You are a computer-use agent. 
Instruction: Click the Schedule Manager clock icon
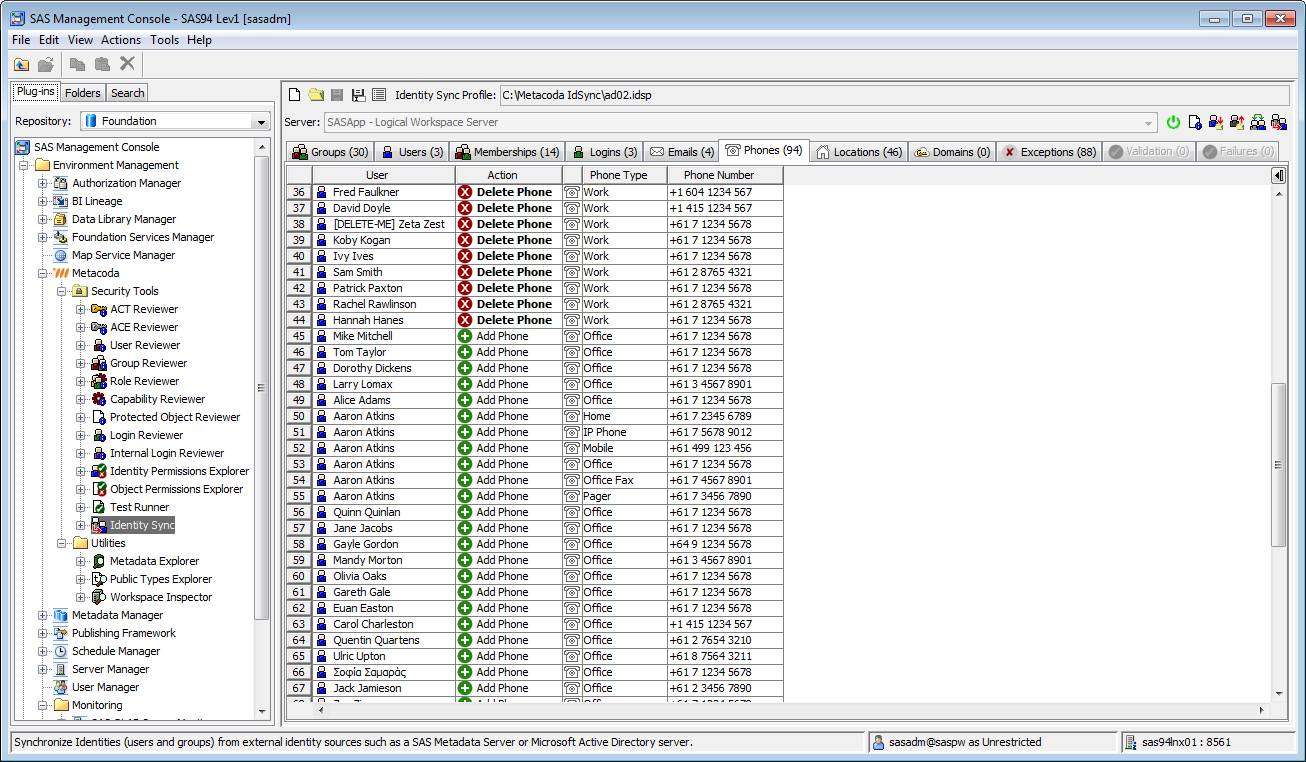(x=61, y=651)
